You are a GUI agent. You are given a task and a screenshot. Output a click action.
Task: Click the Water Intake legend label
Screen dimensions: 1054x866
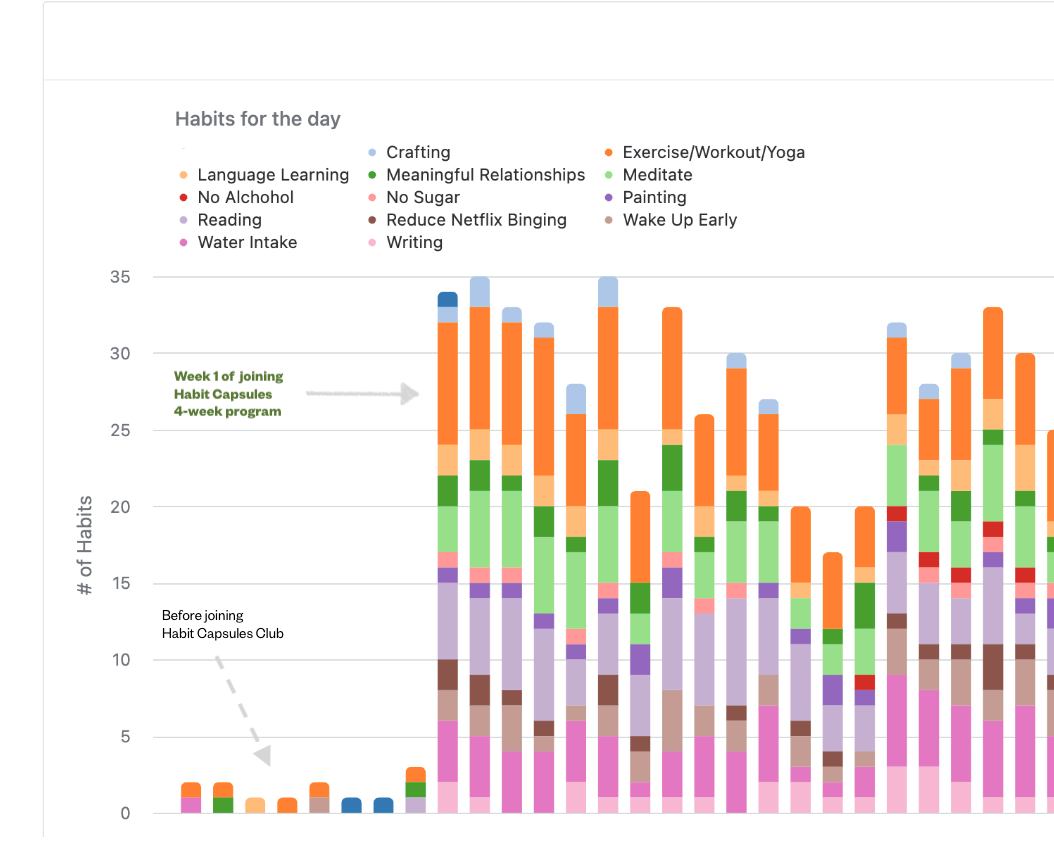click(247, 243)
